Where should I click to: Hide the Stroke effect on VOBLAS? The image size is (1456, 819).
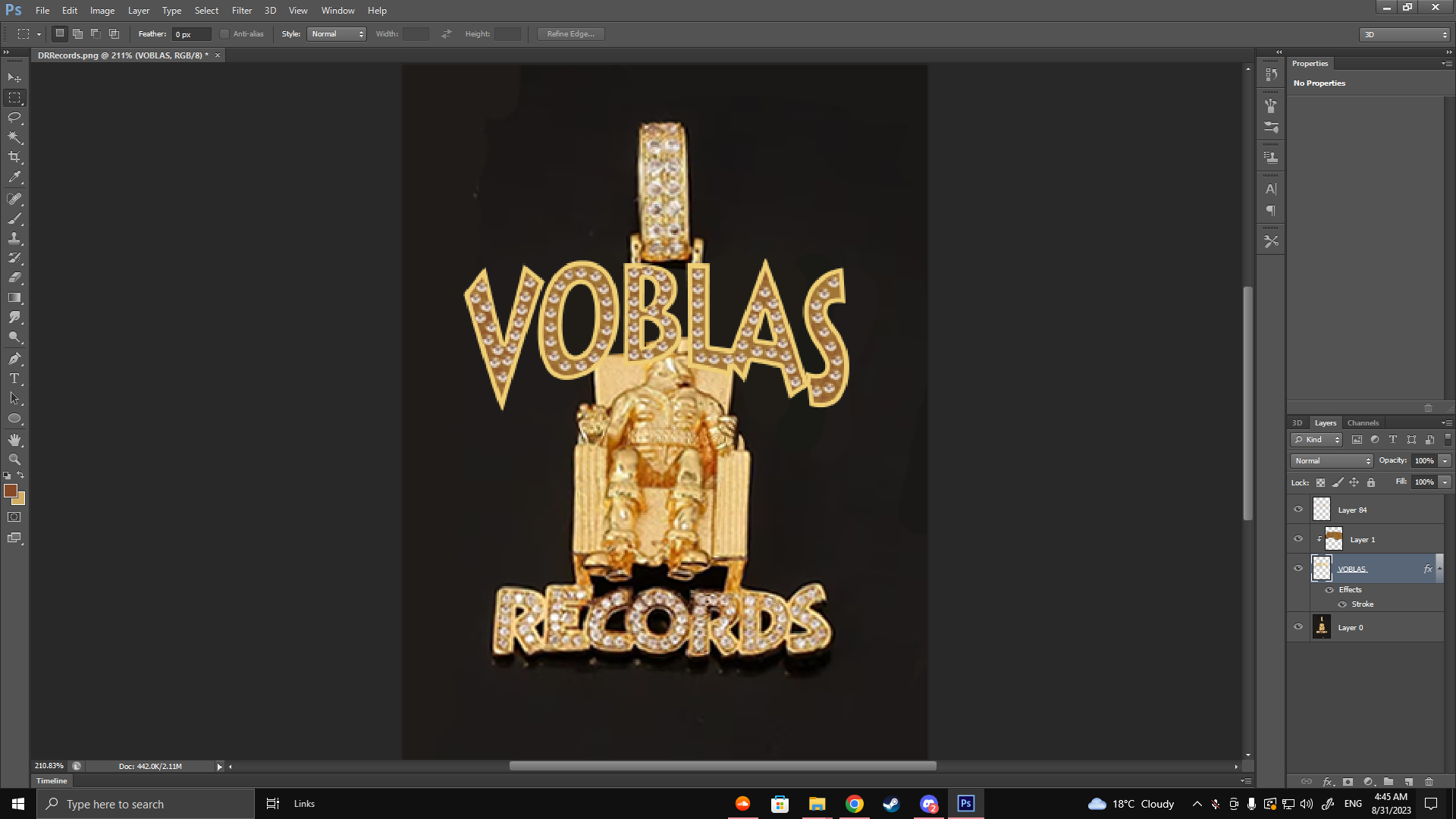(1342, 604)
